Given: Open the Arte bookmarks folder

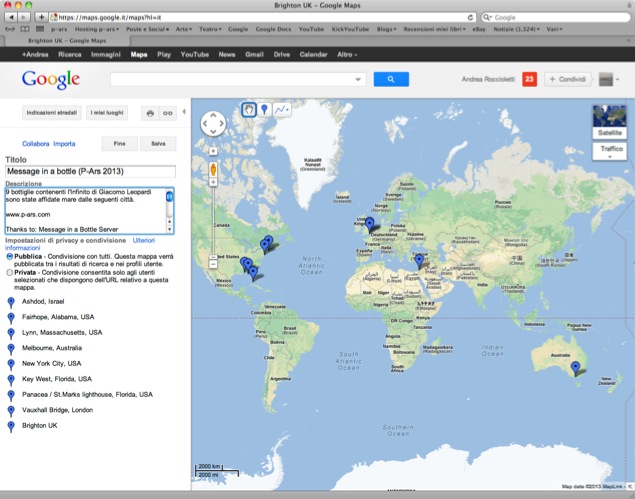Looking at the screenshot, I should 183,29.
